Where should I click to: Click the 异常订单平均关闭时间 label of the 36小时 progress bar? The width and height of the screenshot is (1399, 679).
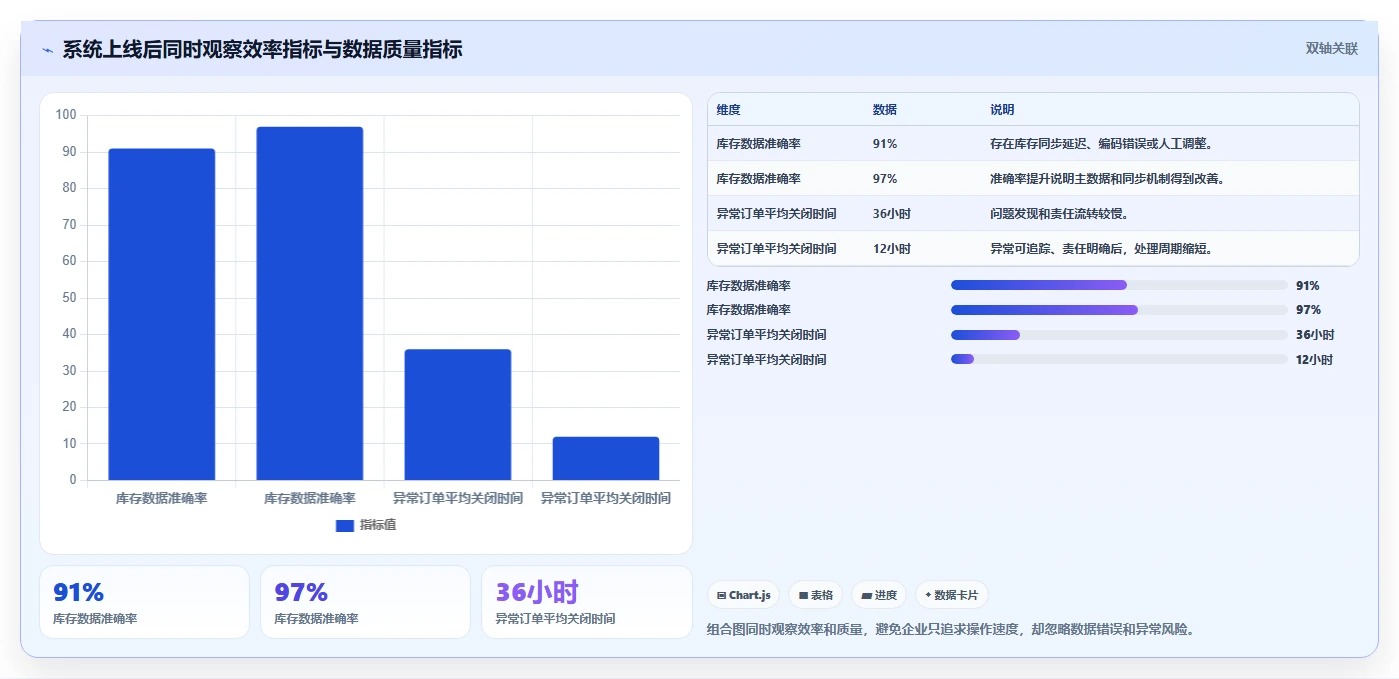click(x=767, y=335)
